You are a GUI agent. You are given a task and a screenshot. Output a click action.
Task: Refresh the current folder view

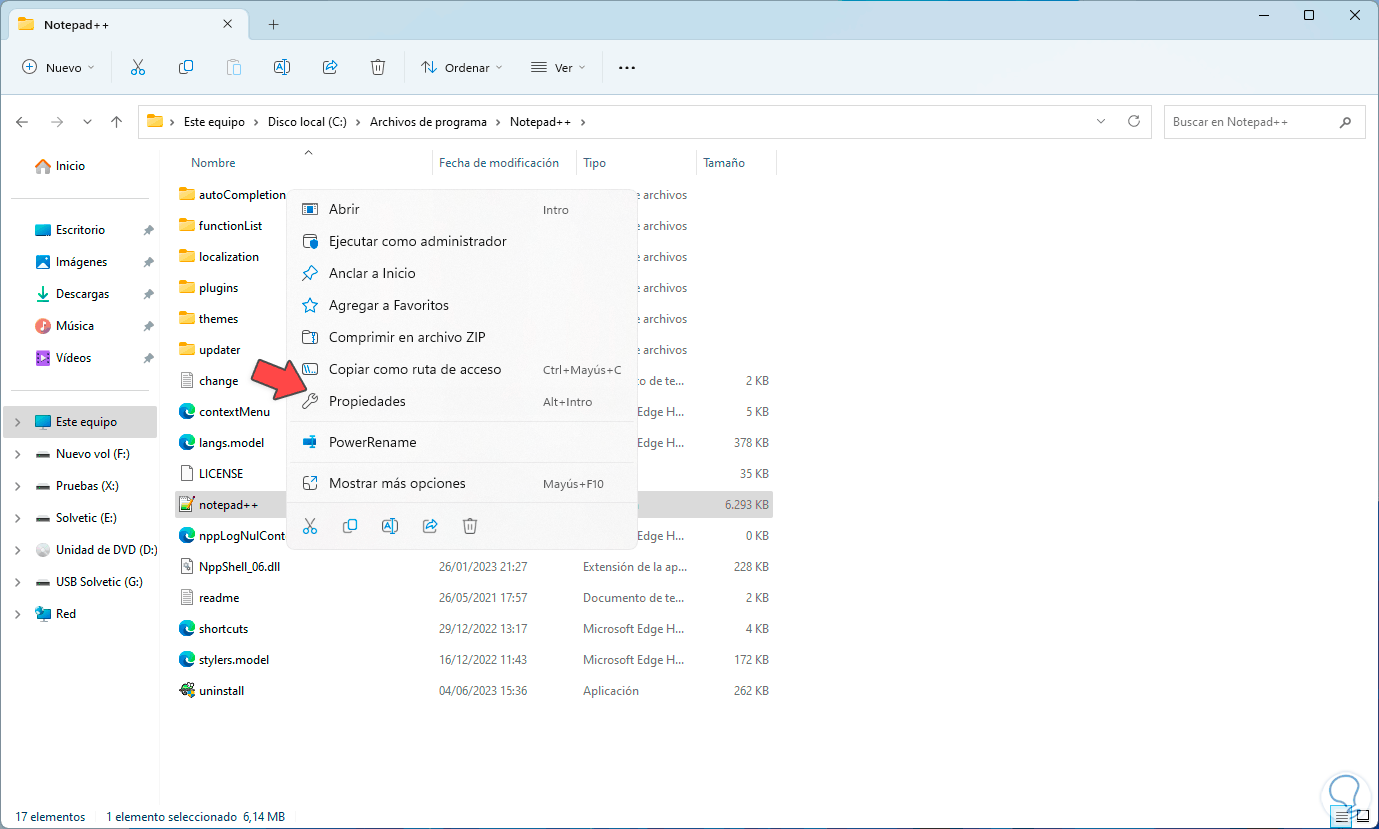point(1134,121)
